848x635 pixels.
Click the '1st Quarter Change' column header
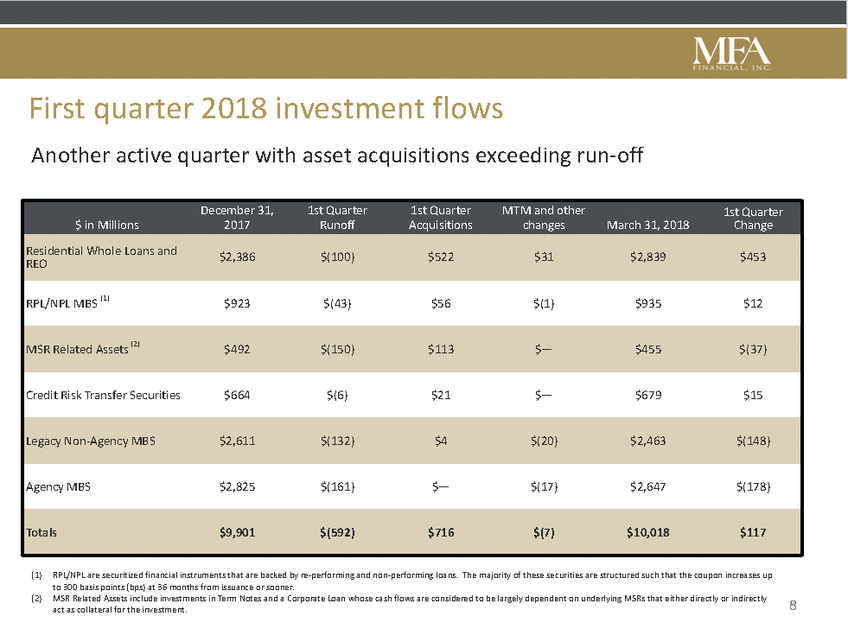[753, 219]
